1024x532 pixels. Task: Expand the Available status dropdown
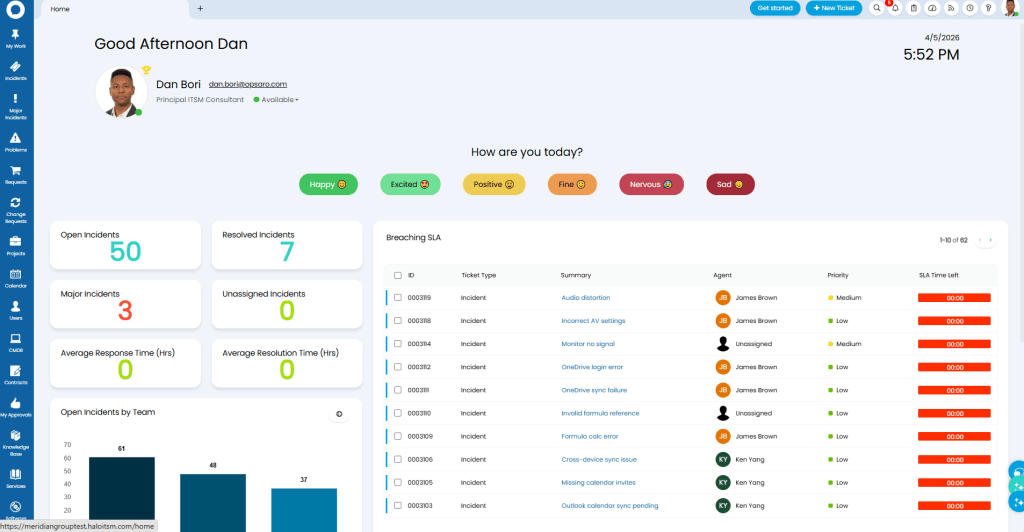(x=279, y=100)
